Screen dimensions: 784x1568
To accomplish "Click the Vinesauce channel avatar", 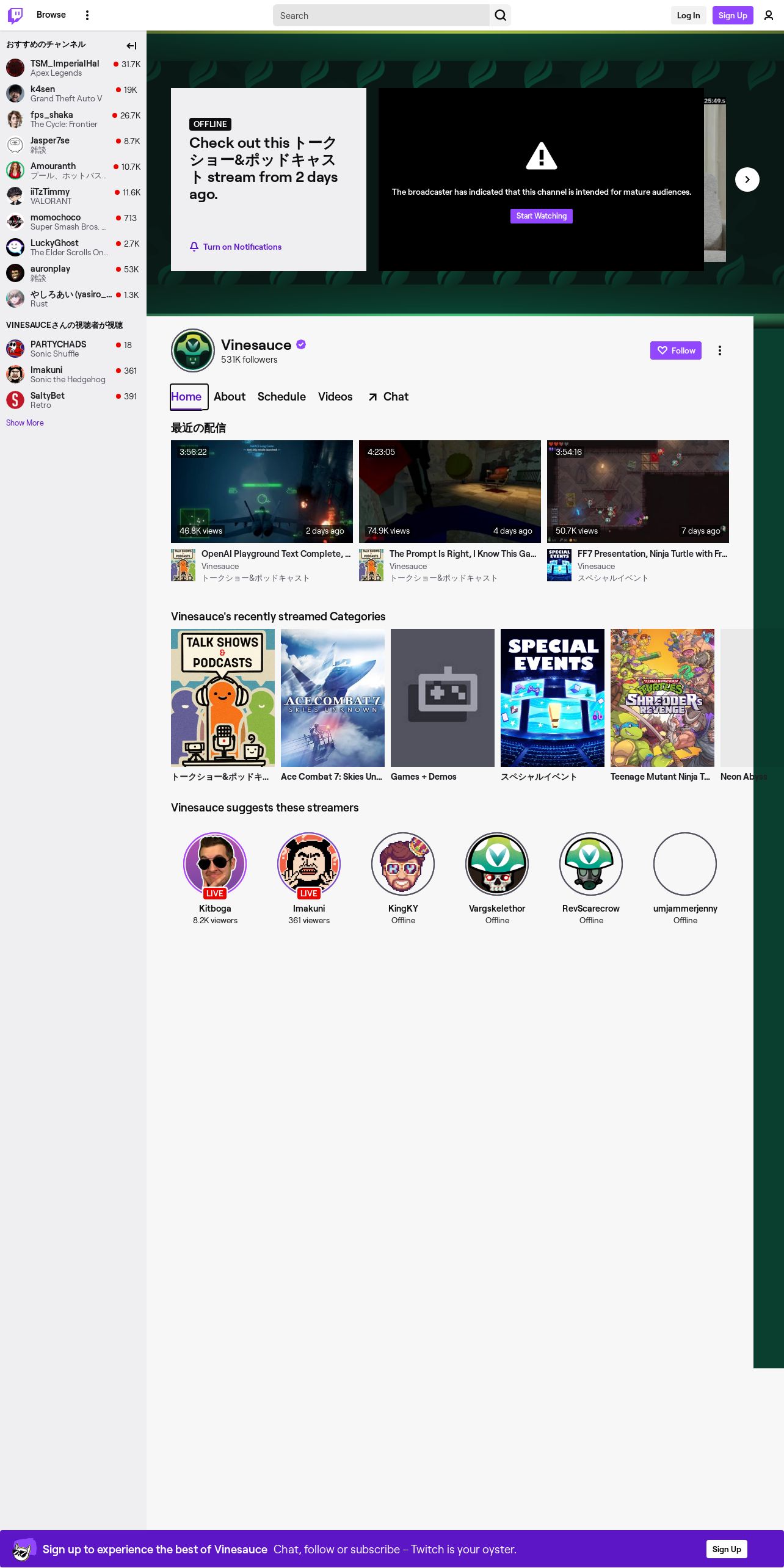I will coord(193,350).
